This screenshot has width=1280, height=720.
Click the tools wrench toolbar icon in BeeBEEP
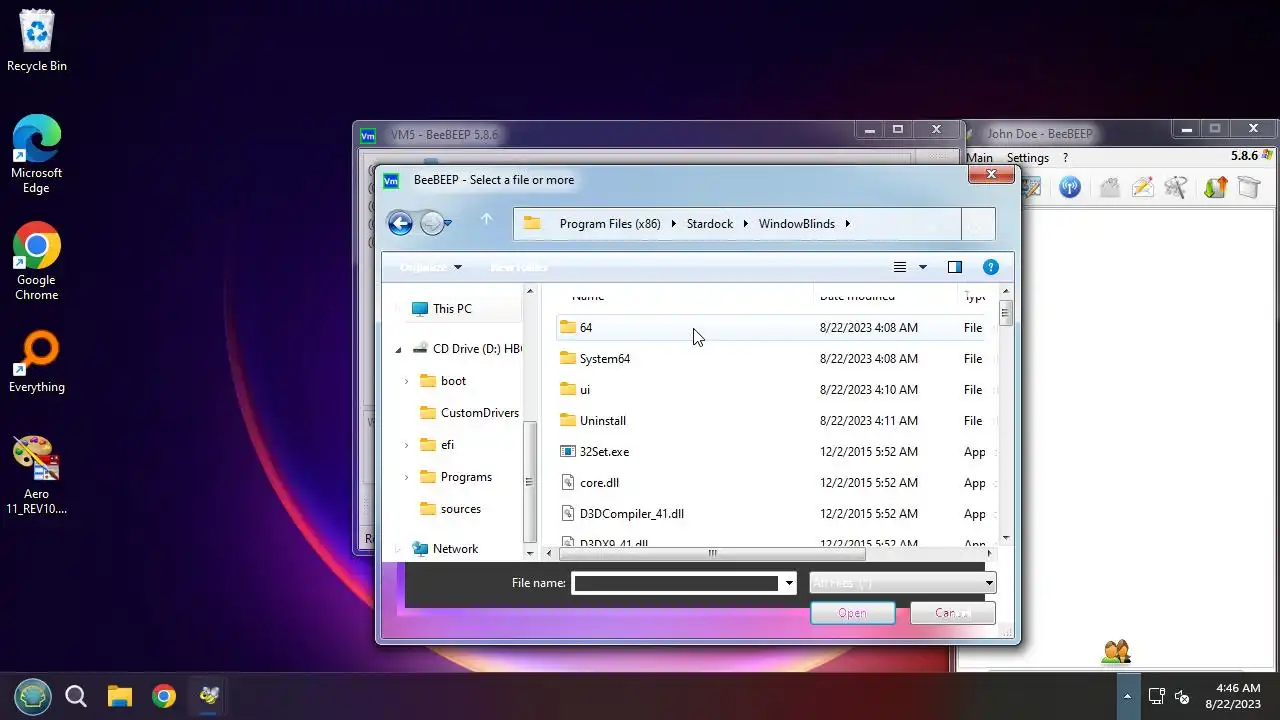click(1176, 187)
